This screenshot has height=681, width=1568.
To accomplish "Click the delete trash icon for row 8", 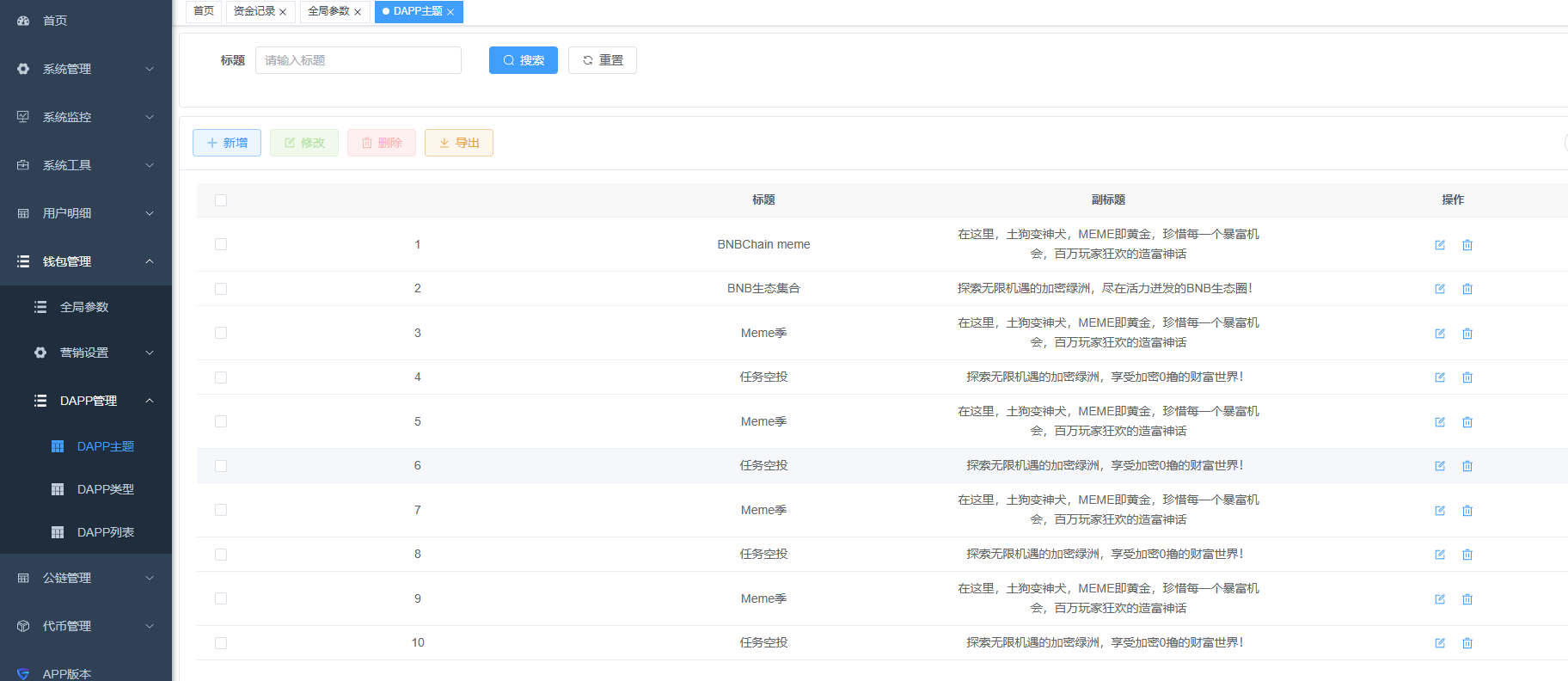I will coord(1467,555).
